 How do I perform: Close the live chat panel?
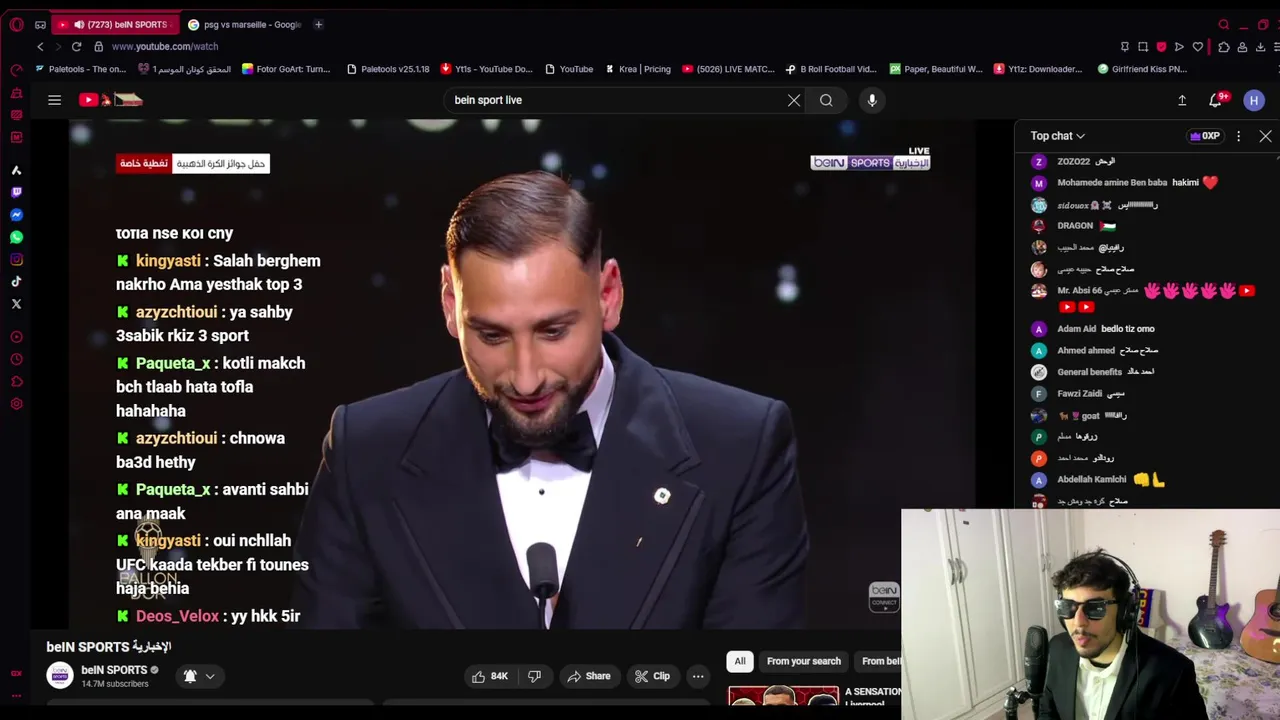tap(1265, 136)
